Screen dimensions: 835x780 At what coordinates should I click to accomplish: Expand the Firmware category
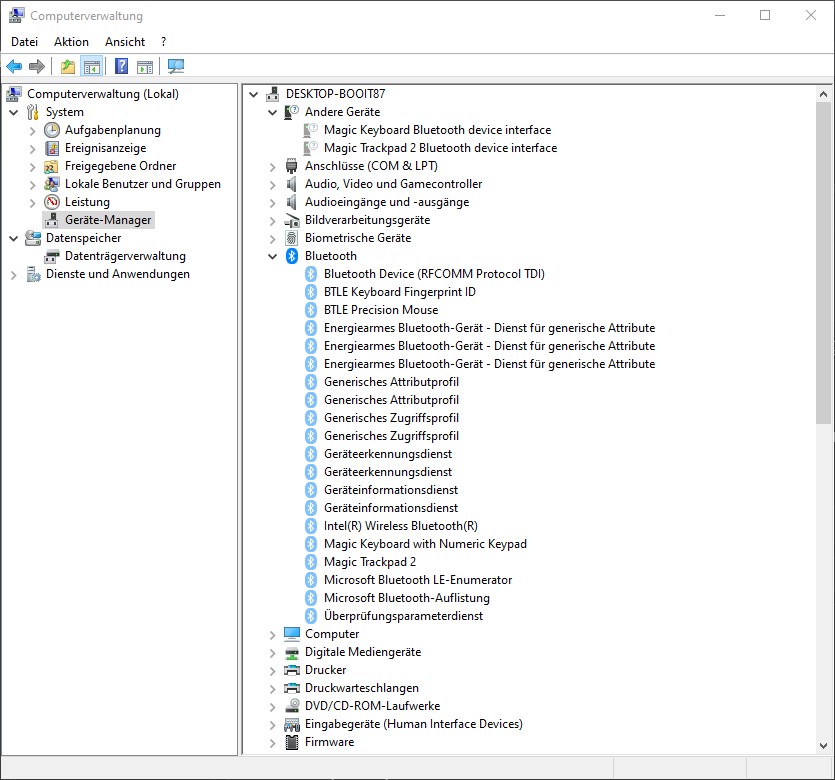click(x=273, y=743)
